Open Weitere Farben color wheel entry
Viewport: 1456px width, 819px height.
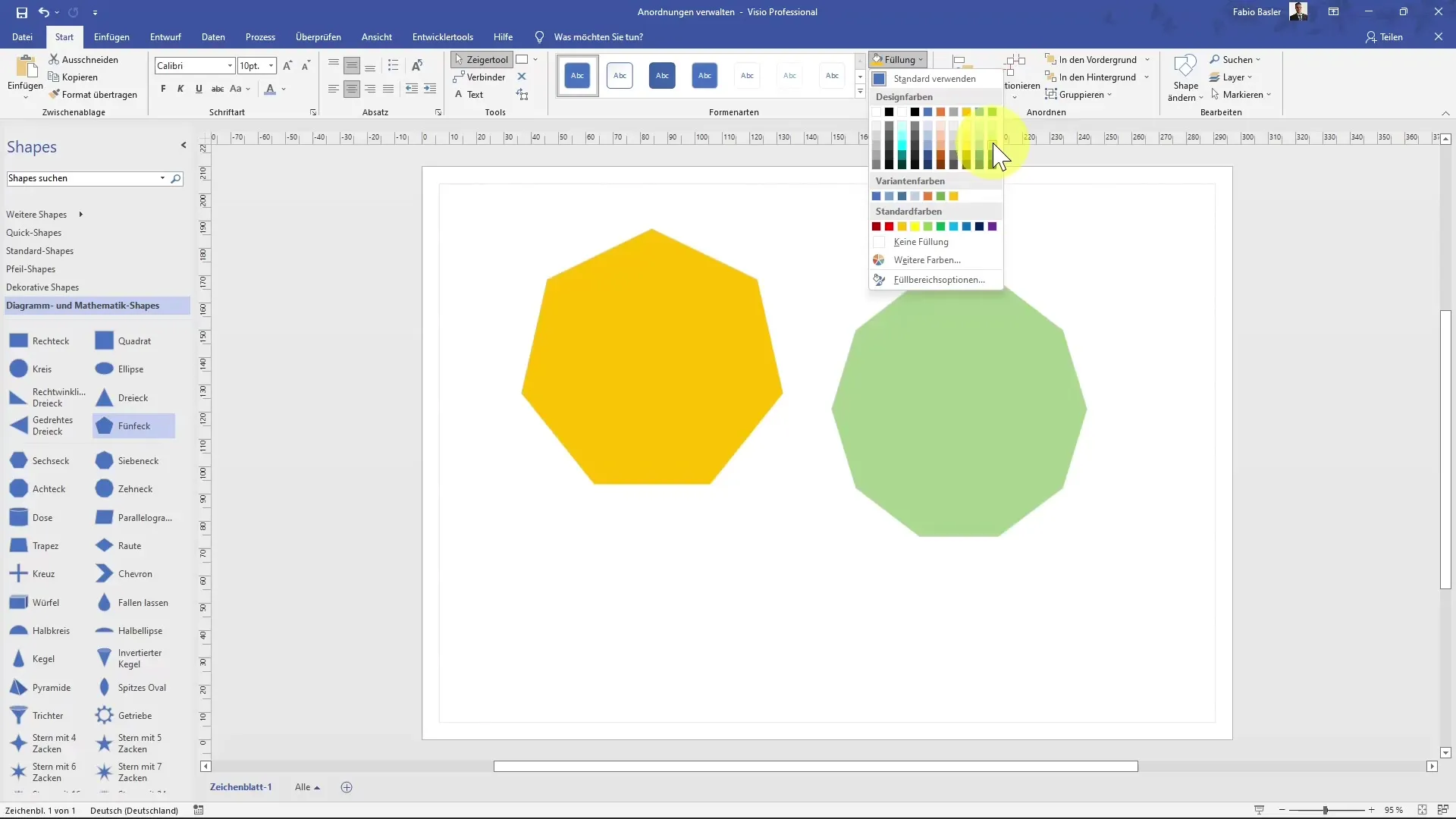[936, 260]
